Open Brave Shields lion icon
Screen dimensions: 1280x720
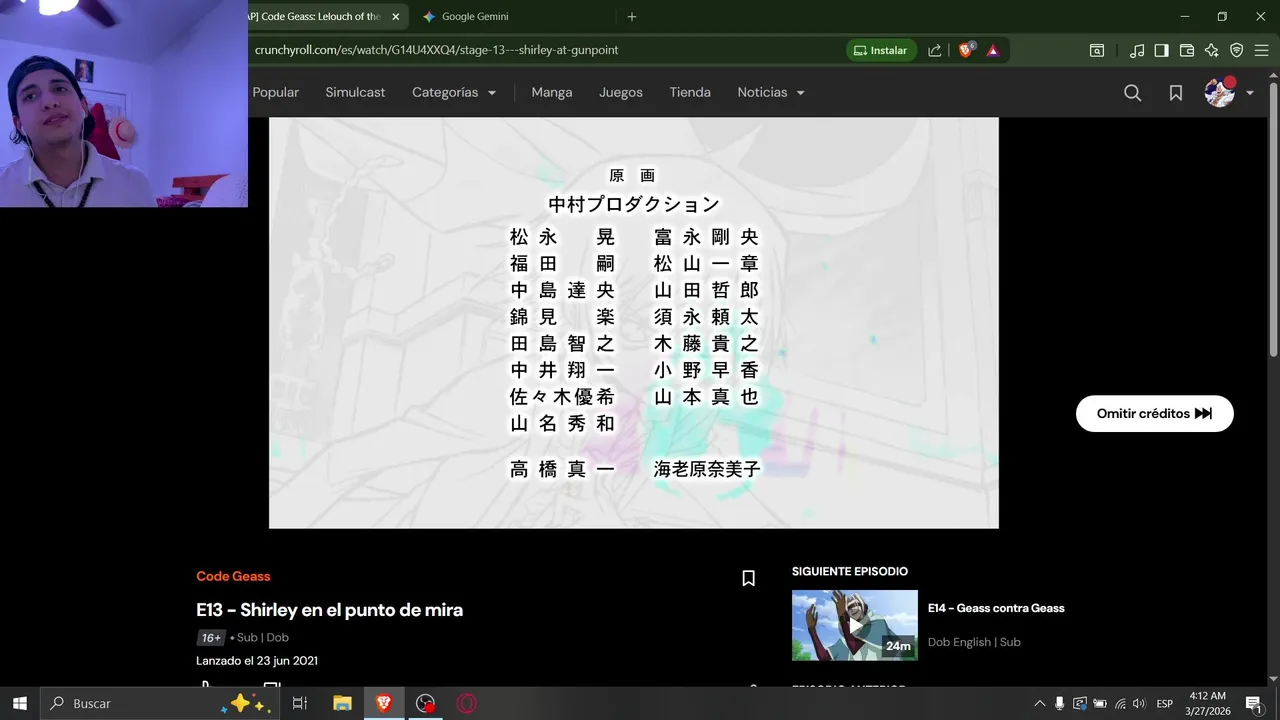(966, 50)
